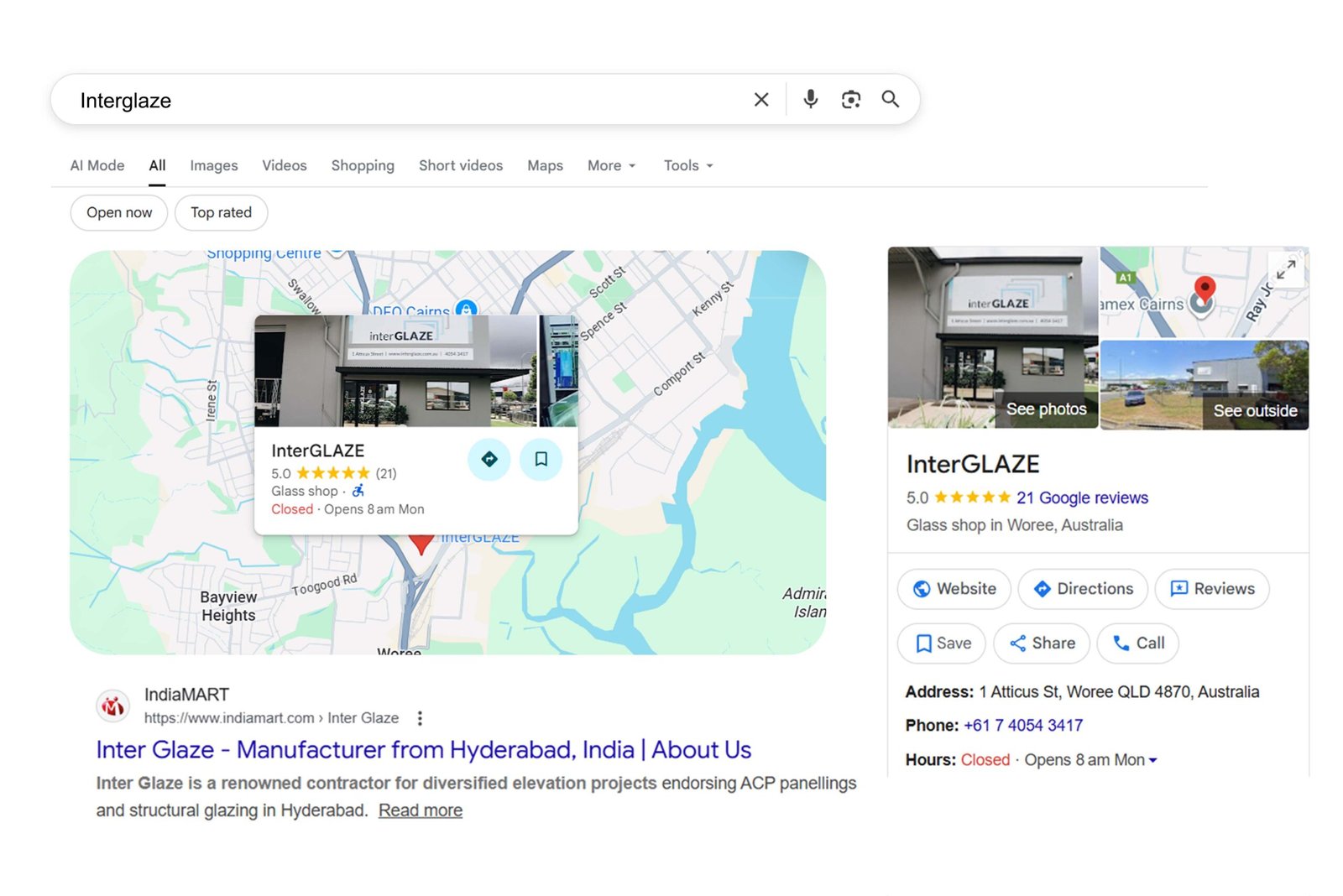Click the bookmark icon on the InterGLAZE map card
The height and width of the screenshot is (896, 1343).
click(541, 460)
